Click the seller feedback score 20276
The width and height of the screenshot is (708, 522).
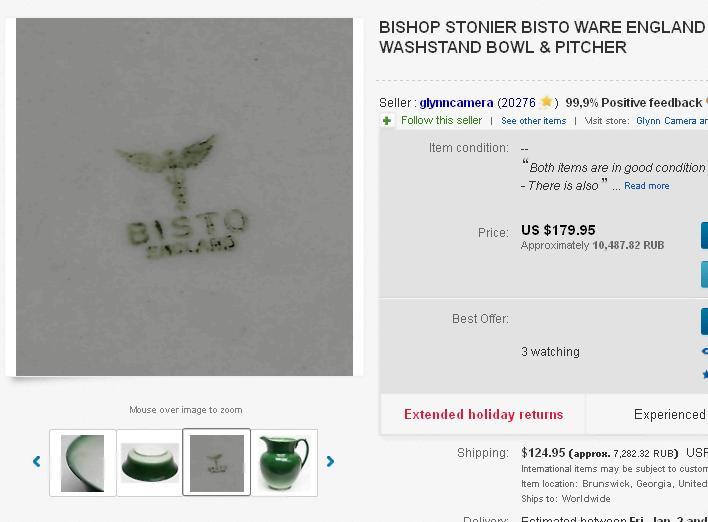pyautogui.click(x=518, y=103)
